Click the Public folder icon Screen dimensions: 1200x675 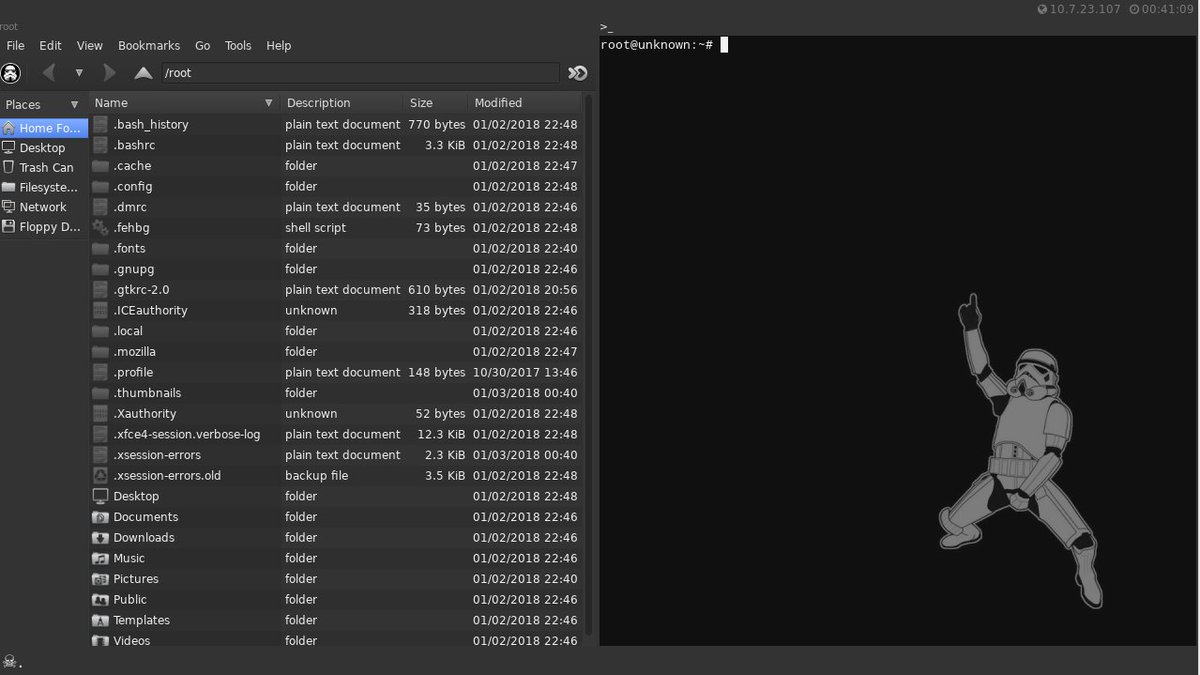(100, 600)
